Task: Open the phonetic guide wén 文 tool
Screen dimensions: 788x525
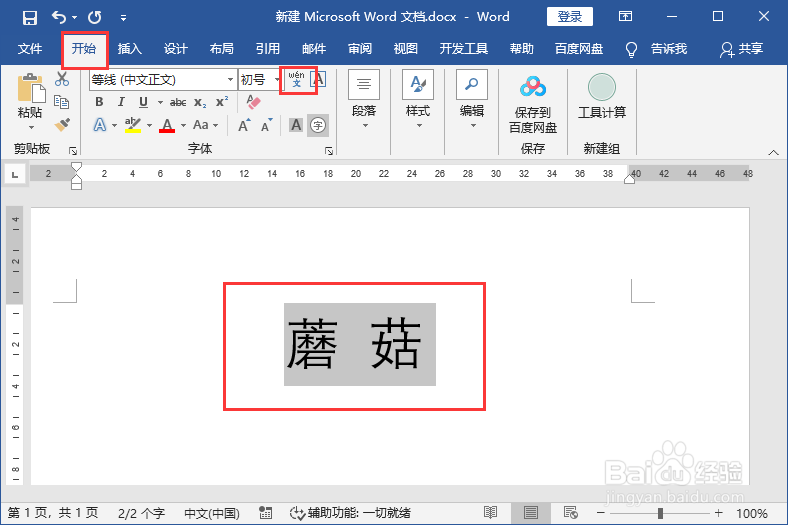Action: (297, 79)
